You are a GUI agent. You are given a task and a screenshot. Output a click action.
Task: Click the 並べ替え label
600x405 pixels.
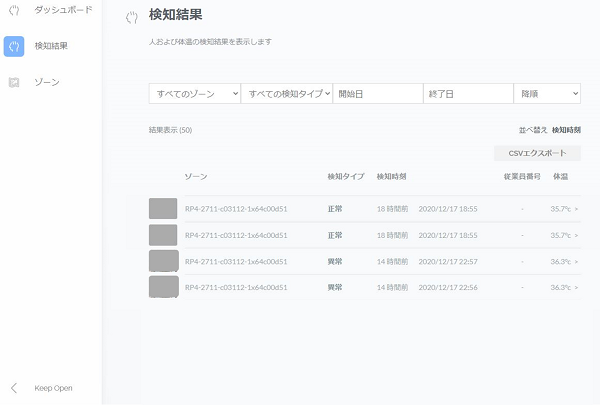(x=533, y=130)
